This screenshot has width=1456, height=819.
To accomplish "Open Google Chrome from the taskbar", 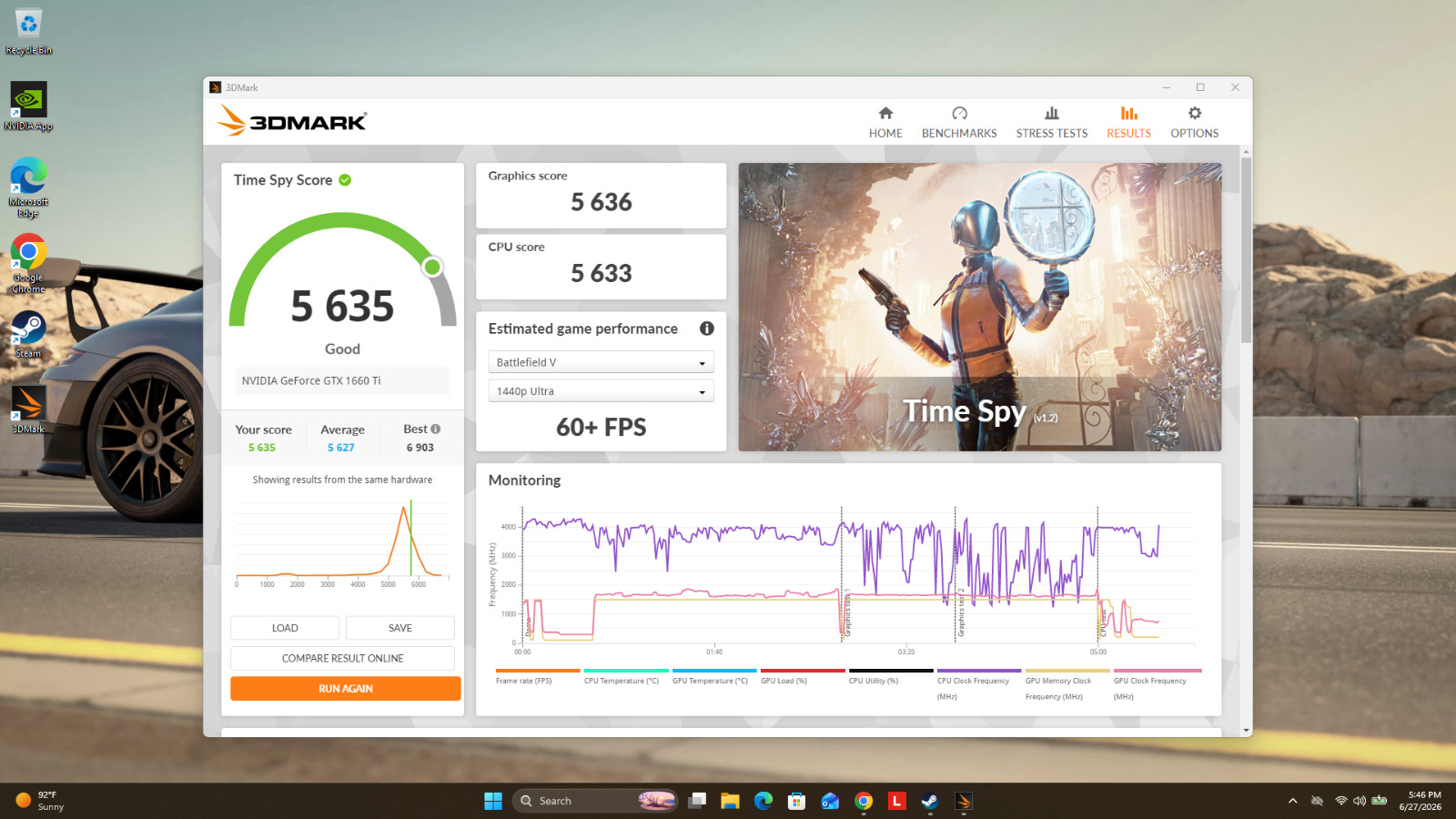I will pyautogui.click(x=864, y=801).
